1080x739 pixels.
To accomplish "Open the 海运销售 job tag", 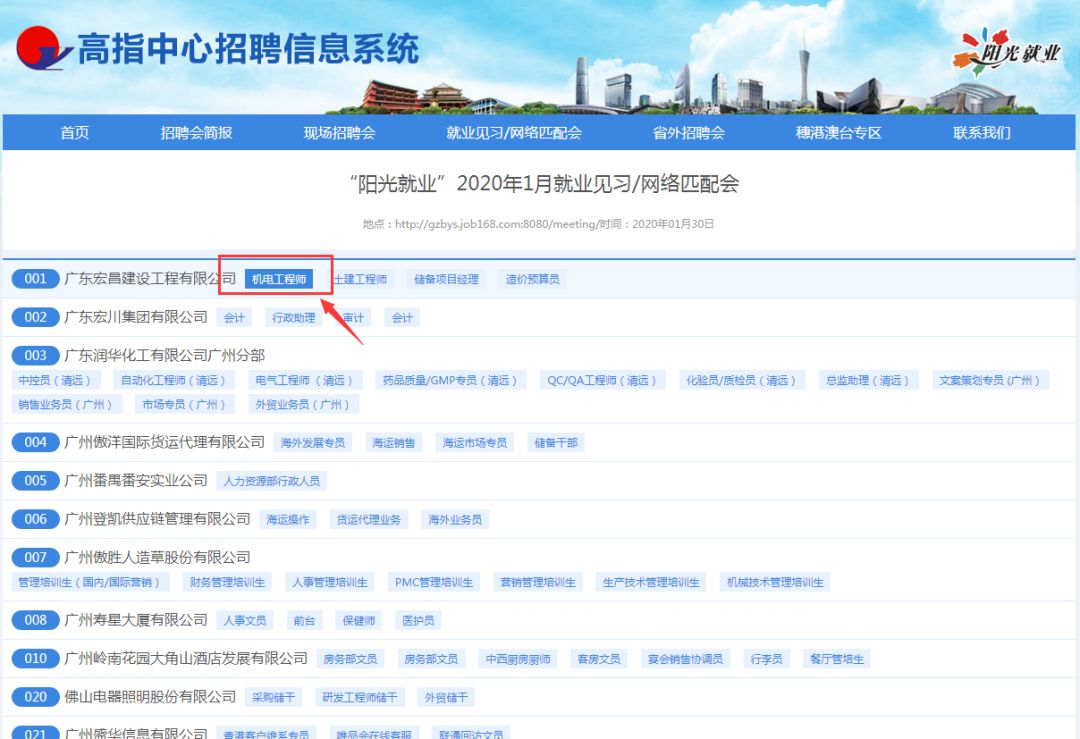I will pyautogui.click(x=394, y=443).
